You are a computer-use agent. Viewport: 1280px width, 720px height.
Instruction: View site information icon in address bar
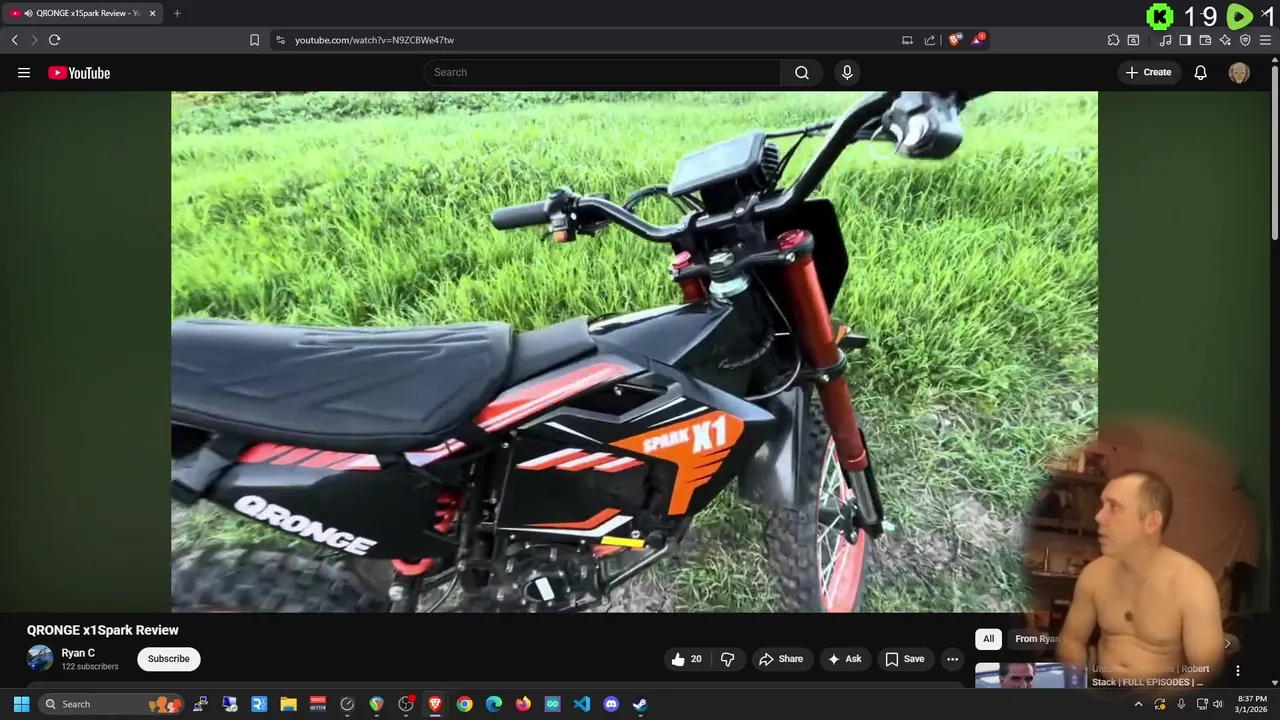(280, 40)
